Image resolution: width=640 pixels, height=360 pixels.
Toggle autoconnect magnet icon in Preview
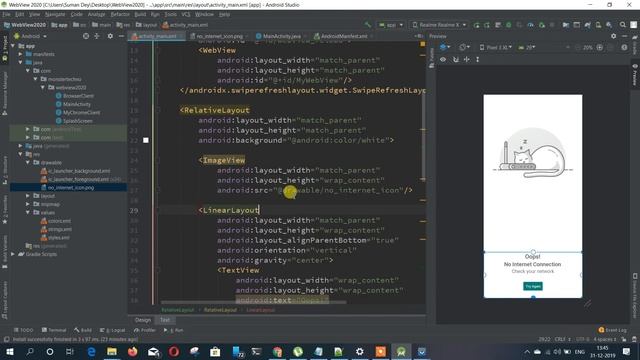coord(456,59)
